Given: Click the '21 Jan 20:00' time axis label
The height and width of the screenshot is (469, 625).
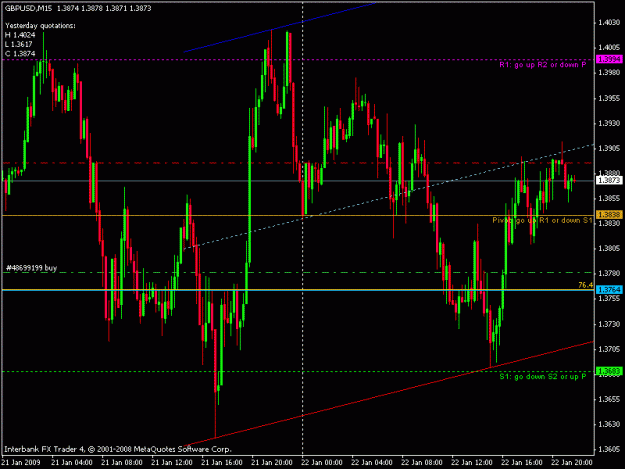Looking at the screenshot, I should [x=272, y=463].
